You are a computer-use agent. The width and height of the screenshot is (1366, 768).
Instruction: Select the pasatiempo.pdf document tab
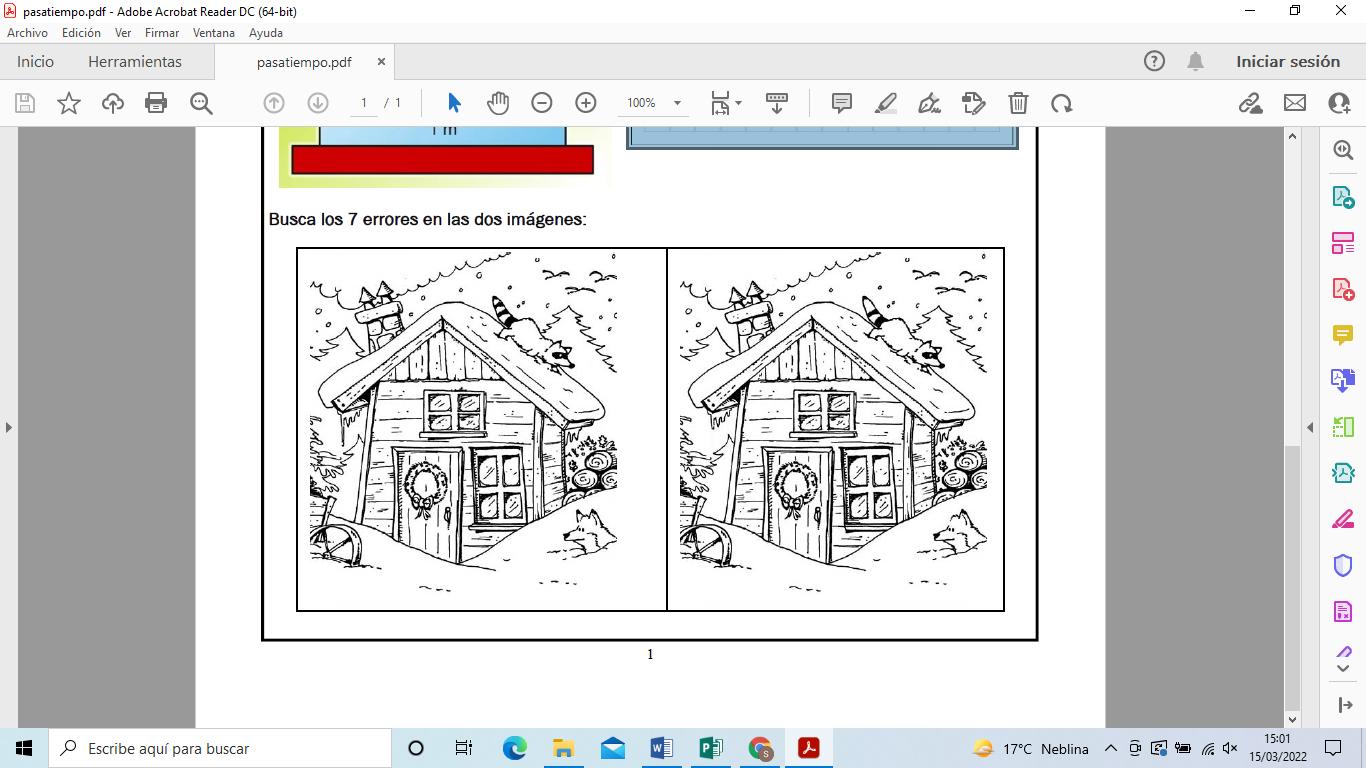coord(304,62)
